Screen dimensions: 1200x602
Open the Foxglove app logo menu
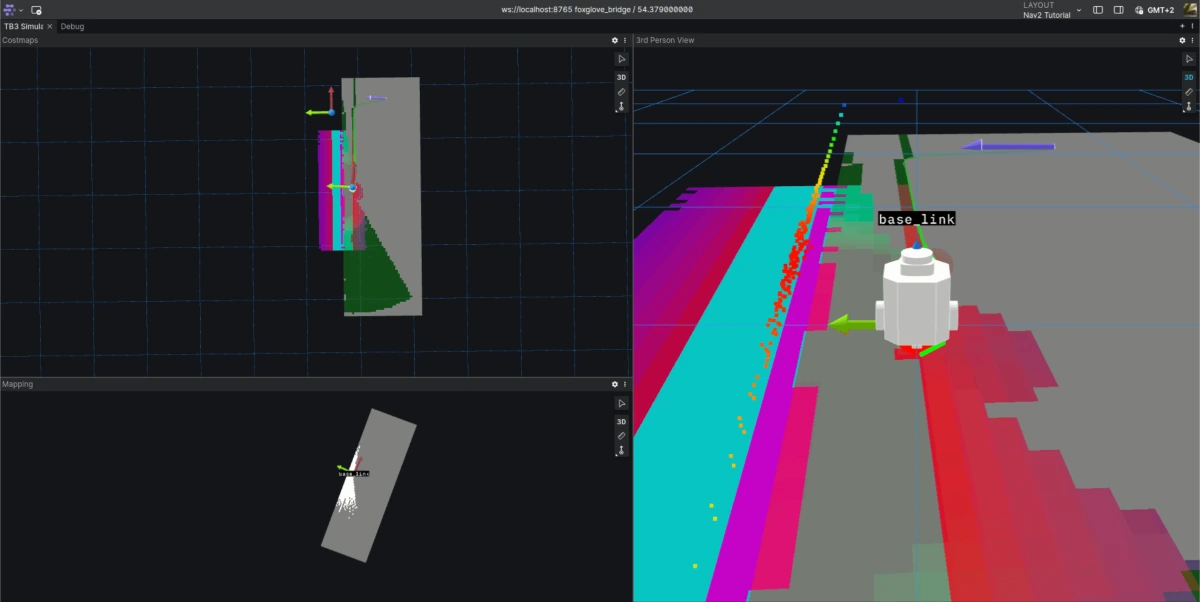click(10, 9)
